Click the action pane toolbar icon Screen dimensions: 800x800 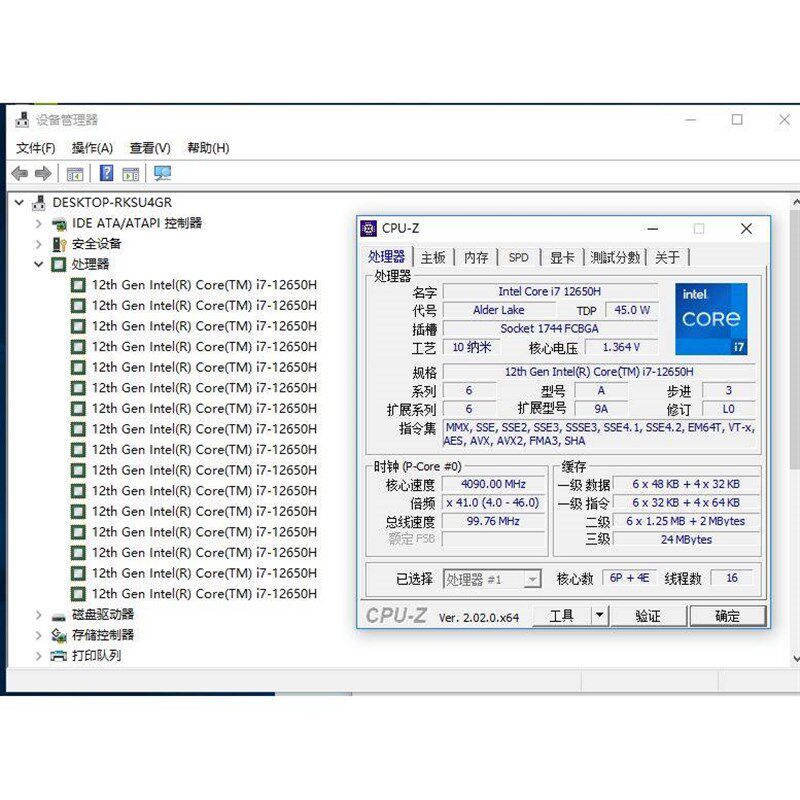point(131,174)
